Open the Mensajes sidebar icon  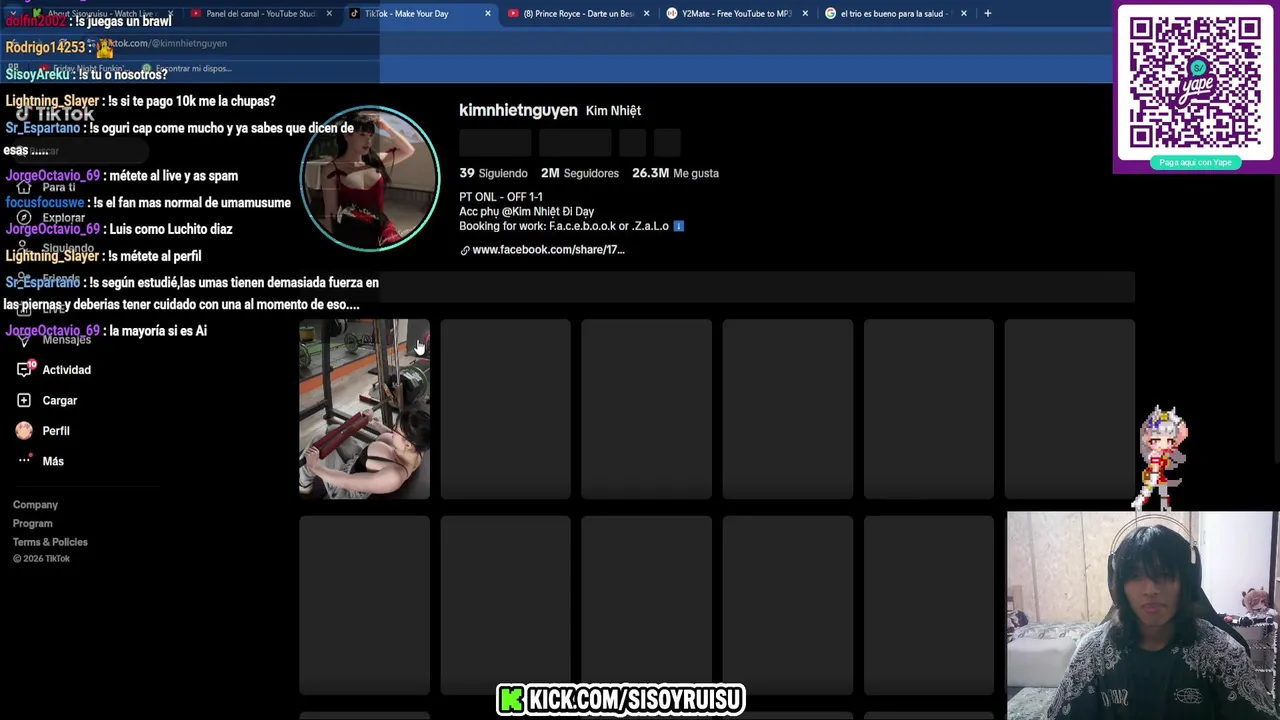pos(24,339)
